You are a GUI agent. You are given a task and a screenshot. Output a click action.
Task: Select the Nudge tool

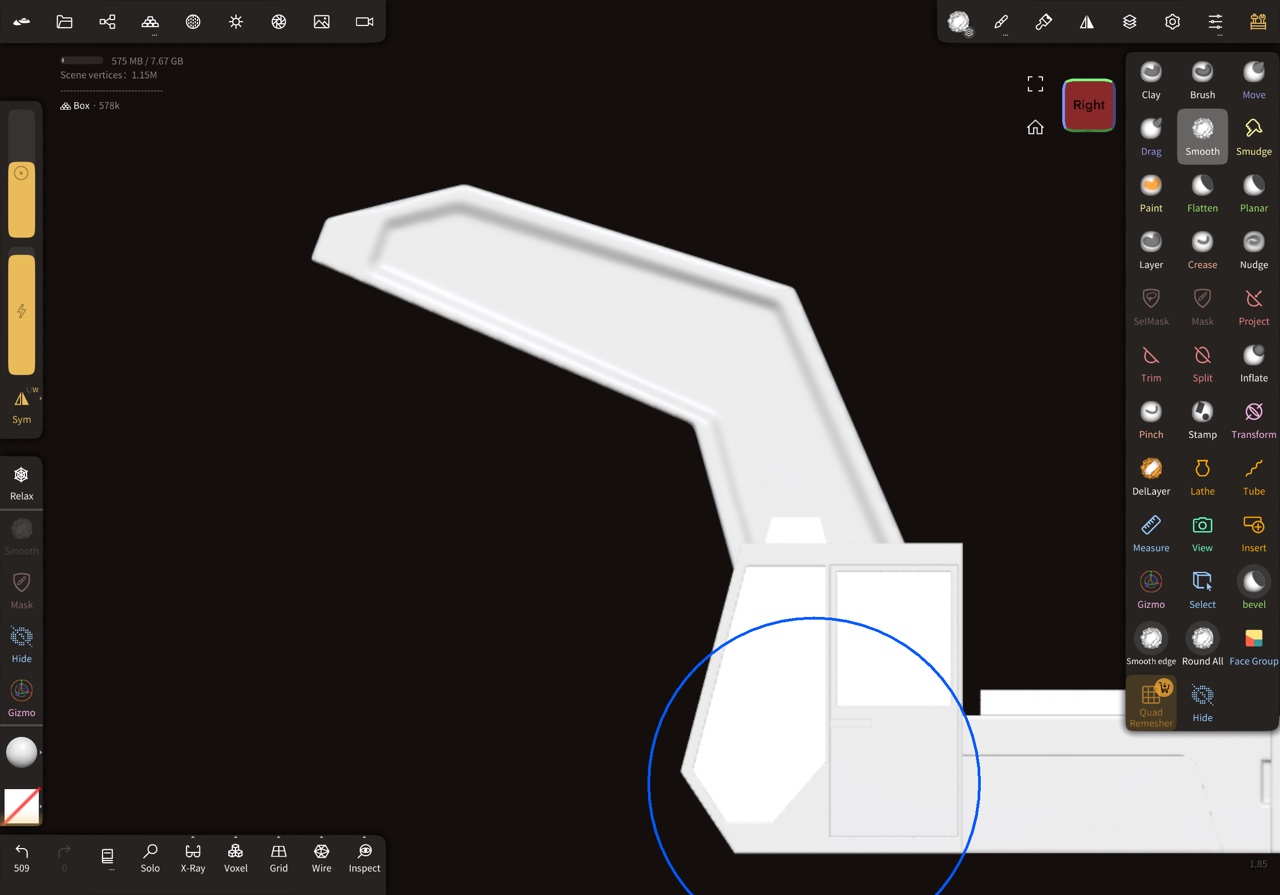point(1254,250)
